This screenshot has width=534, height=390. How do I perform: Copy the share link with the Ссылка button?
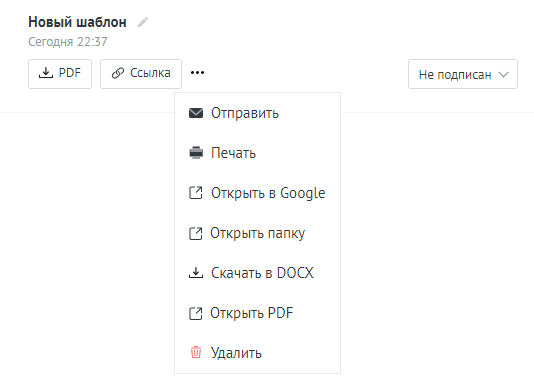tap(141, 74)
